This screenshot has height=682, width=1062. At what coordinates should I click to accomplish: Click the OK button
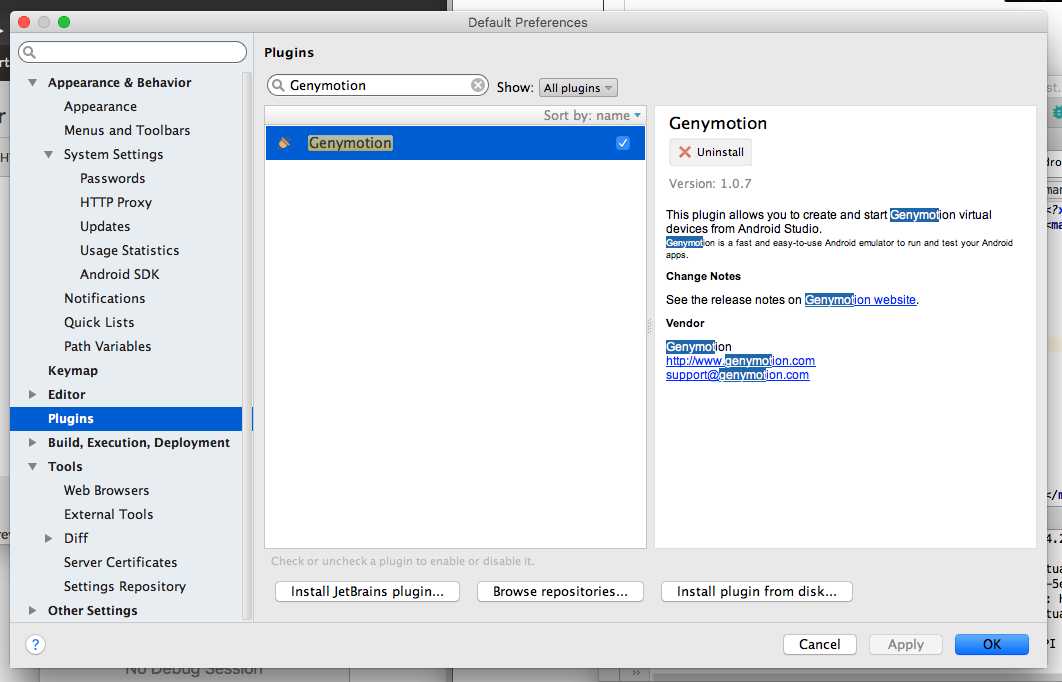(x=992, y=644)
